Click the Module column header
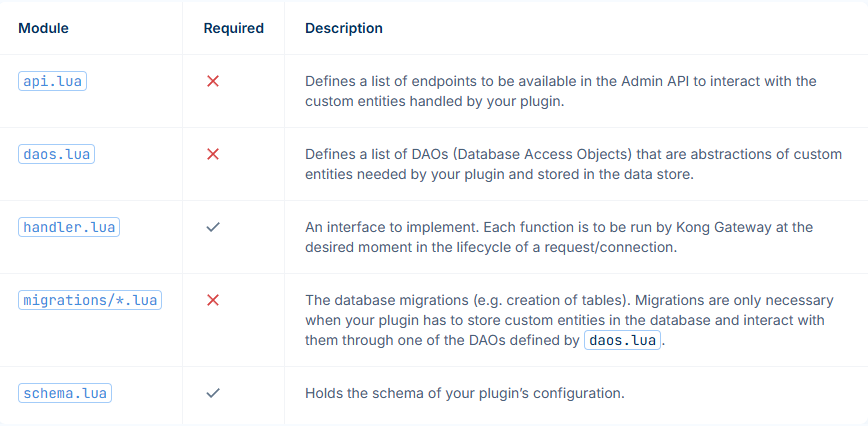Viewport: 868px width, 426px height. tap(43, 28)
